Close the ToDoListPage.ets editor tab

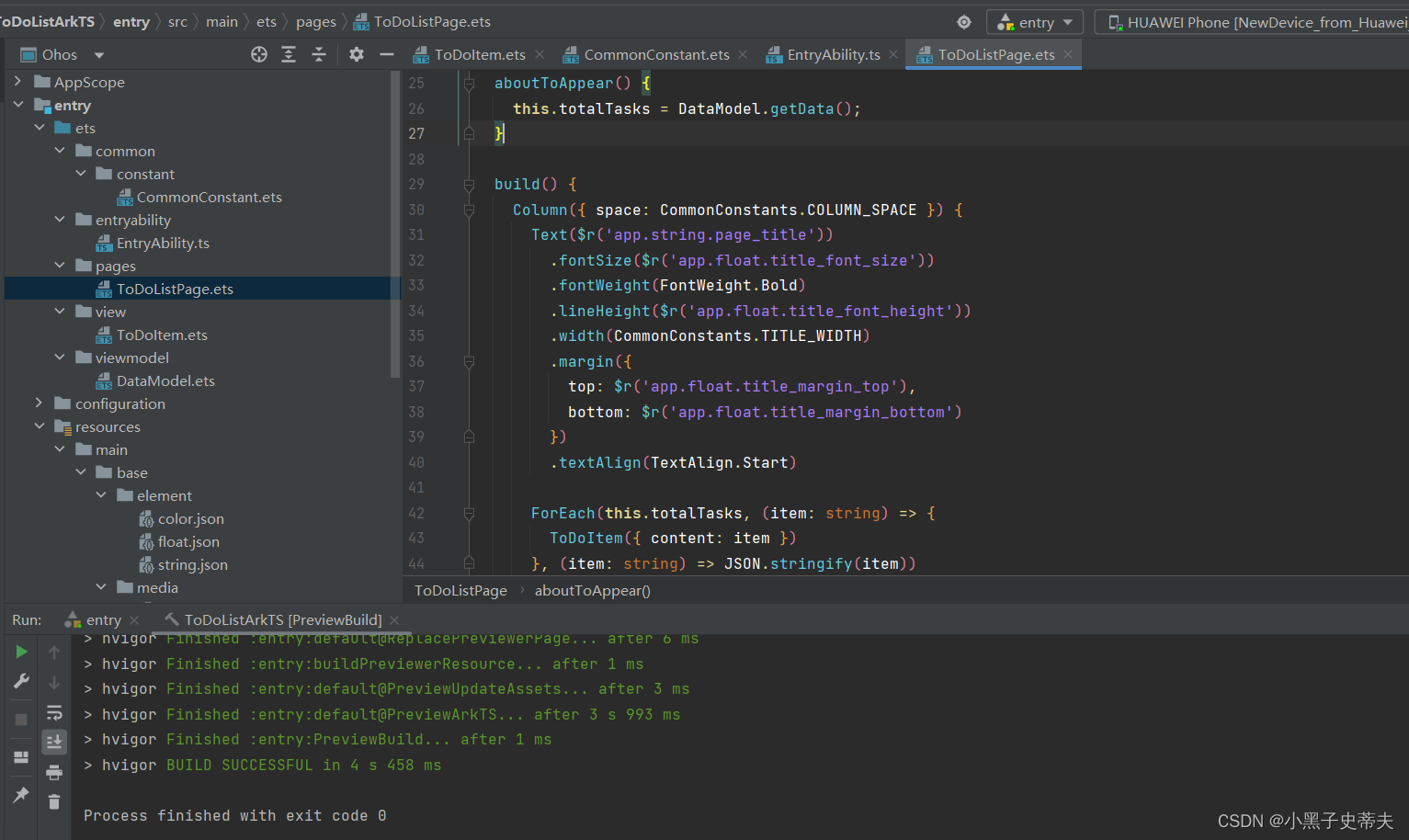[1068, 54]
